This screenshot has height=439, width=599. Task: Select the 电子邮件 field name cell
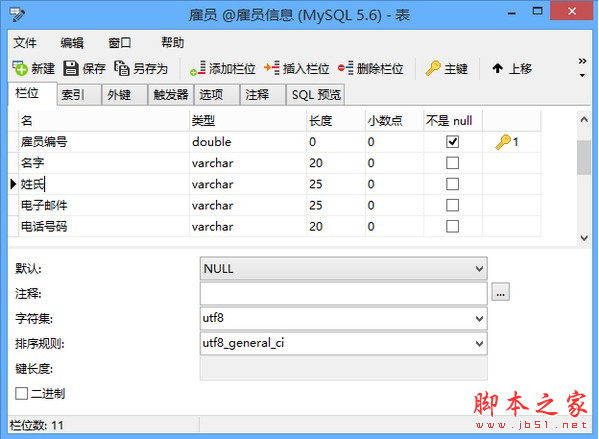click(x=104, y=205)
